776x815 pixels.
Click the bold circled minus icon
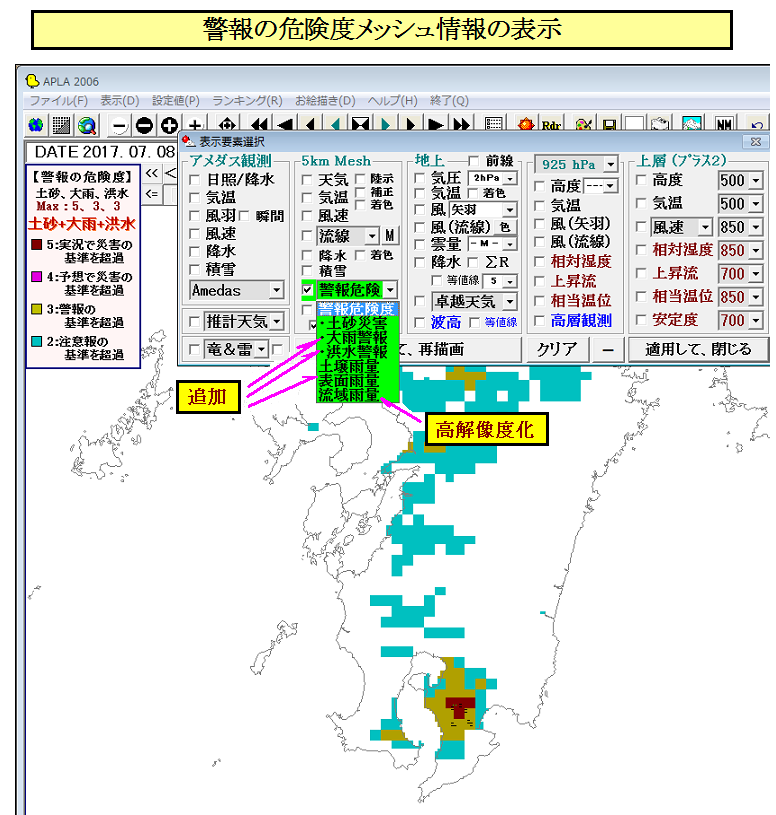[x=144, y=125]
